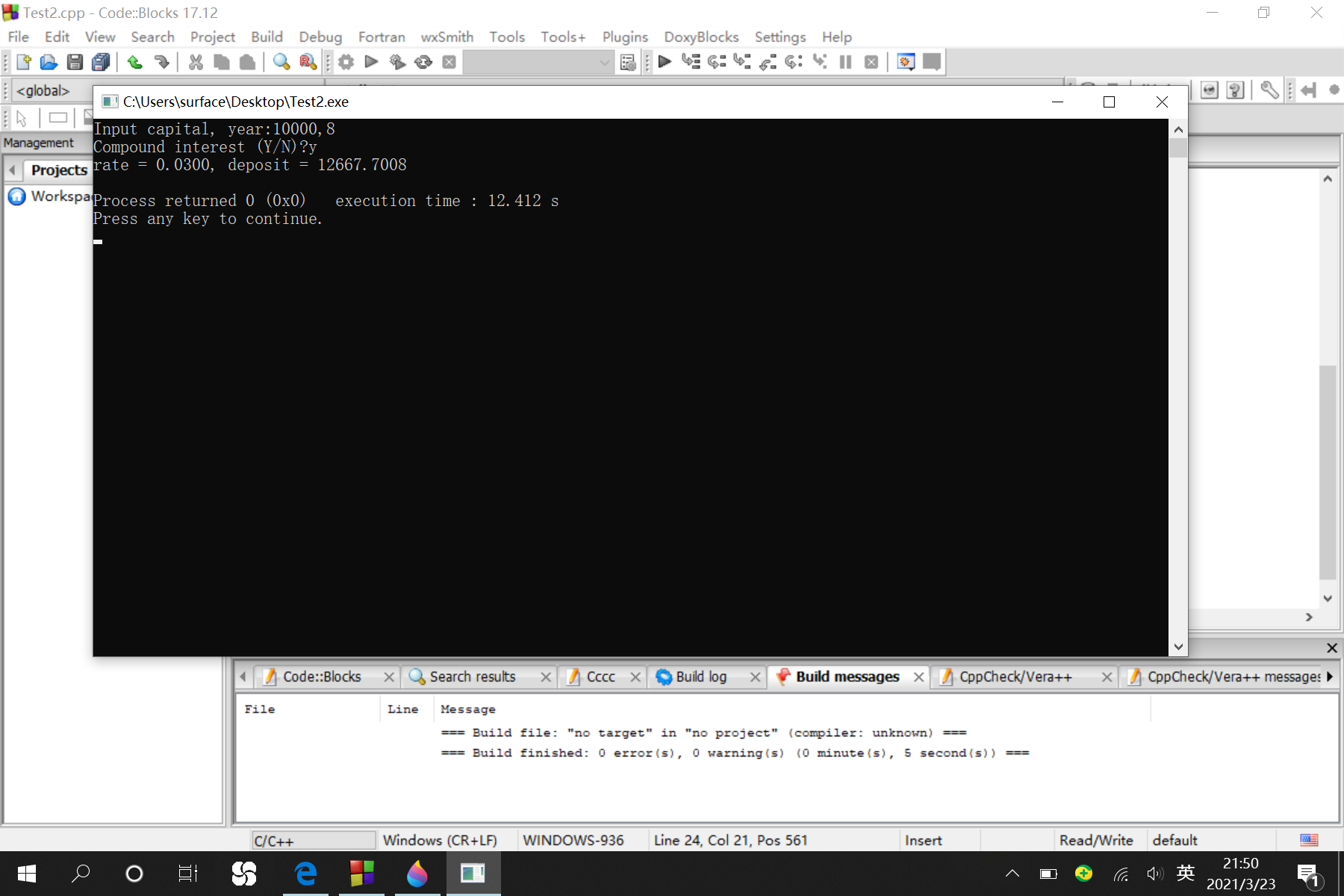Show hidden system tray icons

pyautogui.click(x=1012, y=874)
